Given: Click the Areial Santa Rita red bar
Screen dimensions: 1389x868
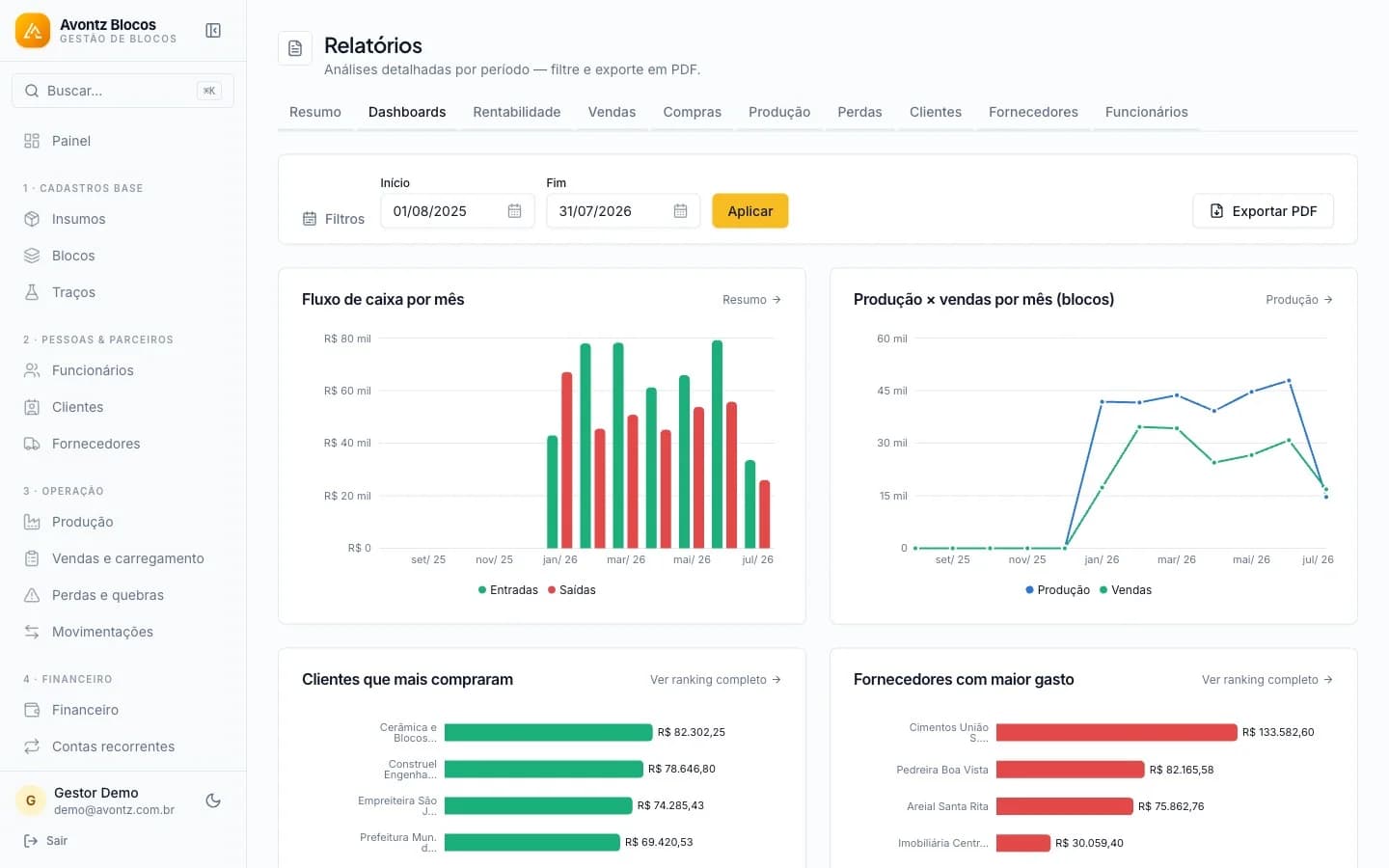Looking at the screenshot, I should (1065, 806).
